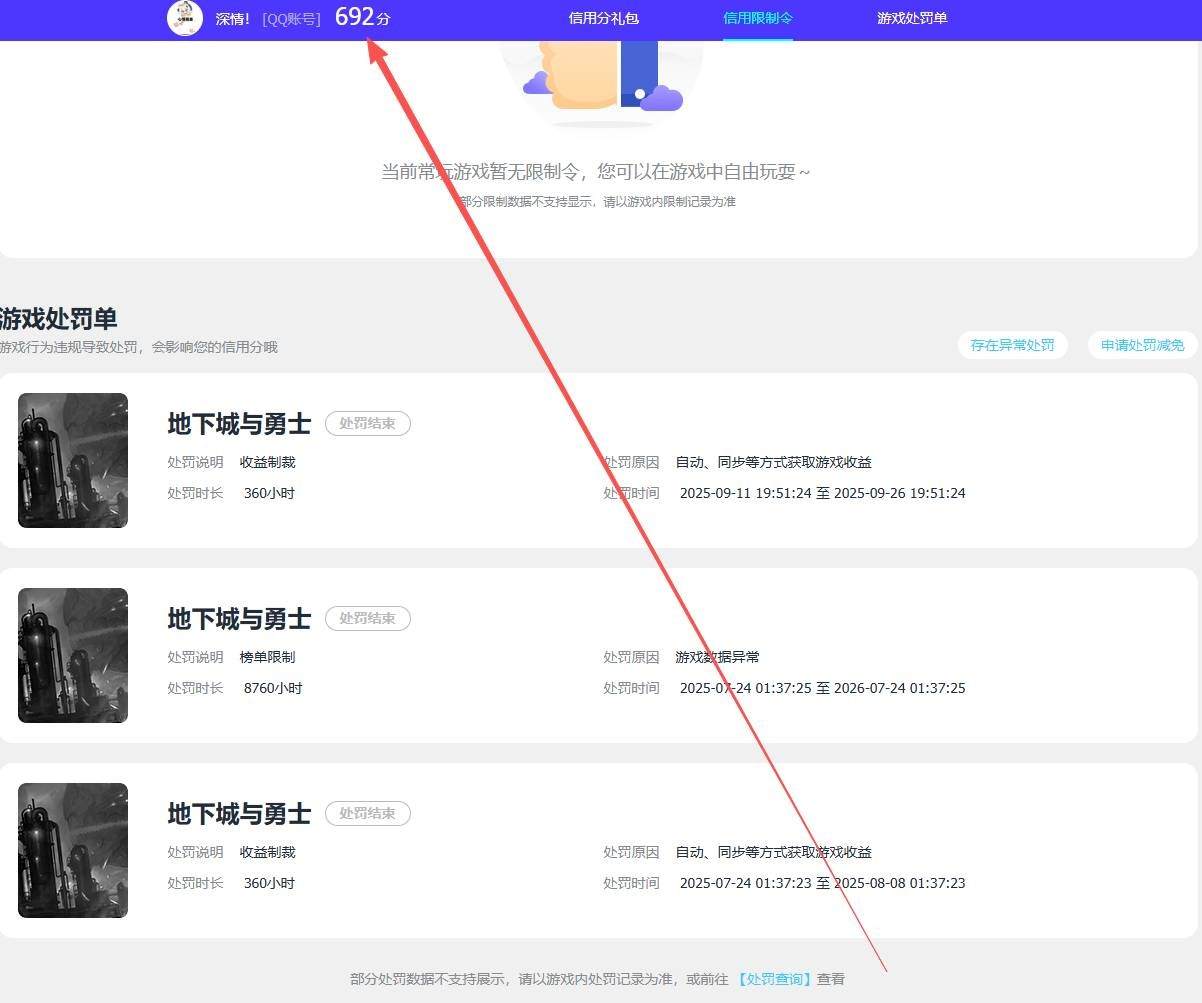This screenshot has width=1202, height=1003.
Task: Click 自动、同步等方式 reason in 2025-08-08 penalty
Action: click(x=773, y=852)
